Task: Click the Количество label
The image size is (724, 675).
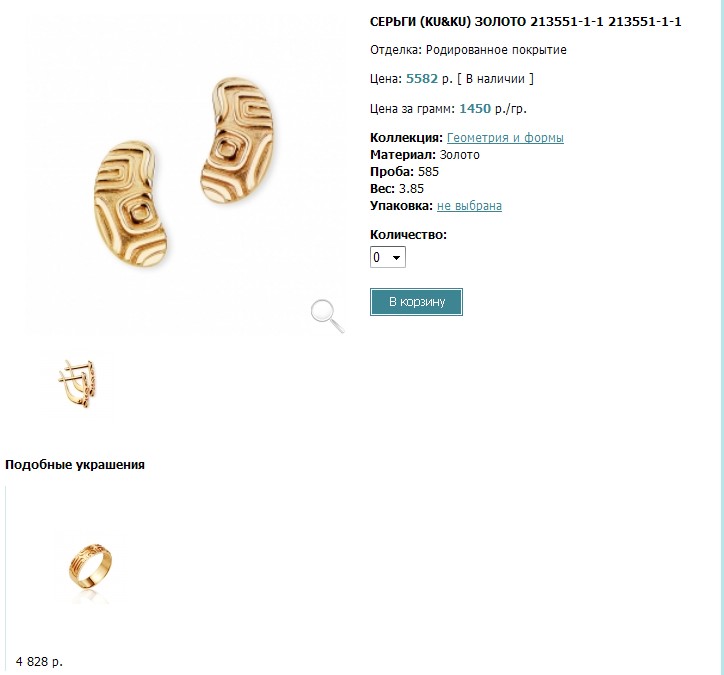Action: (x=408, y=235)
